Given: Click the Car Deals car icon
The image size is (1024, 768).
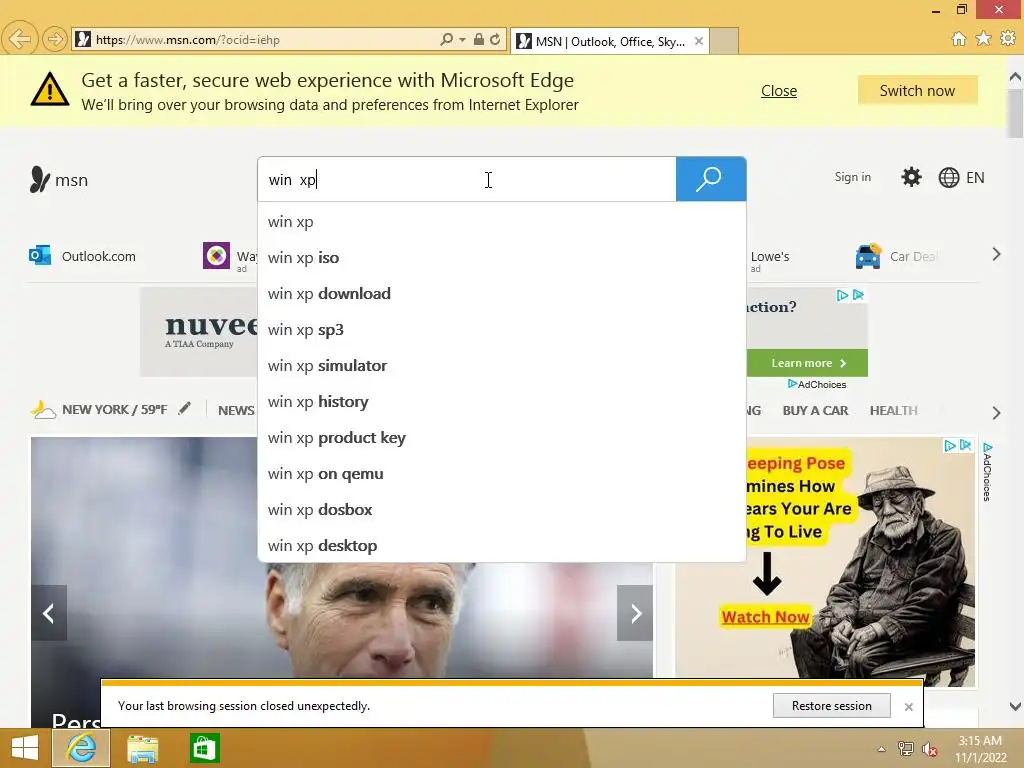Looking at the screenshot, I should [868, 256].
